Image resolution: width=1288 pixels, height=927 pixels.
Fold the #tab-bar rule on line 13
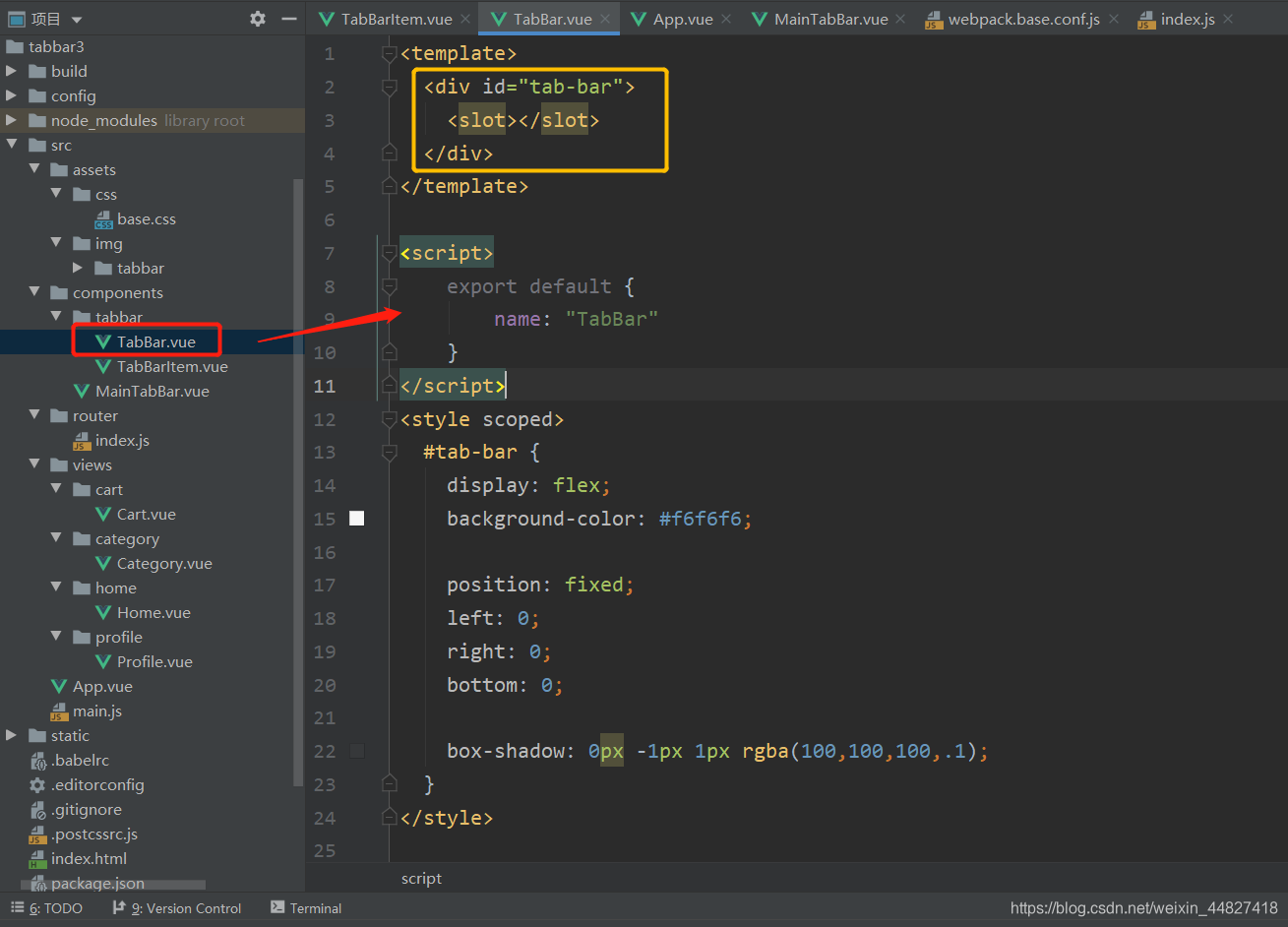pyautogui.click(x=390, y=452)
